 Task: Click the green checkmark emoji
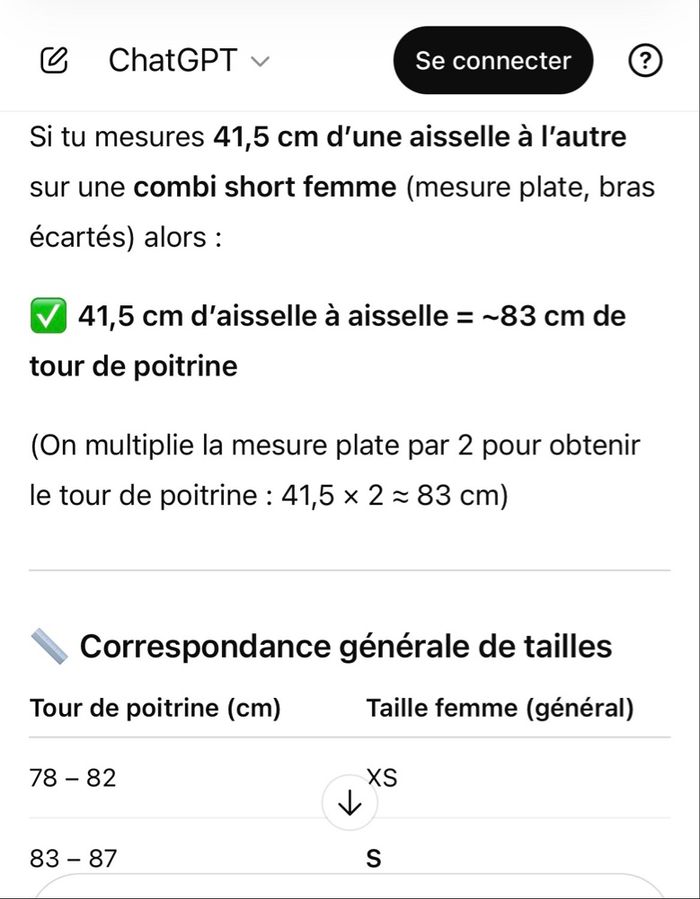(x=48, y=317)
